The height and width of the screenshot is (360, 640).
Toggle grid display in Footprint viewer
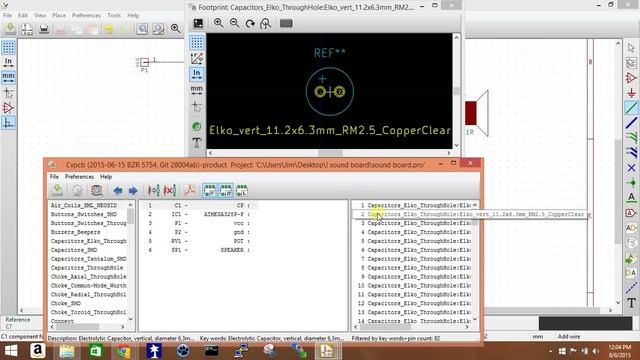tap(197, 42)
